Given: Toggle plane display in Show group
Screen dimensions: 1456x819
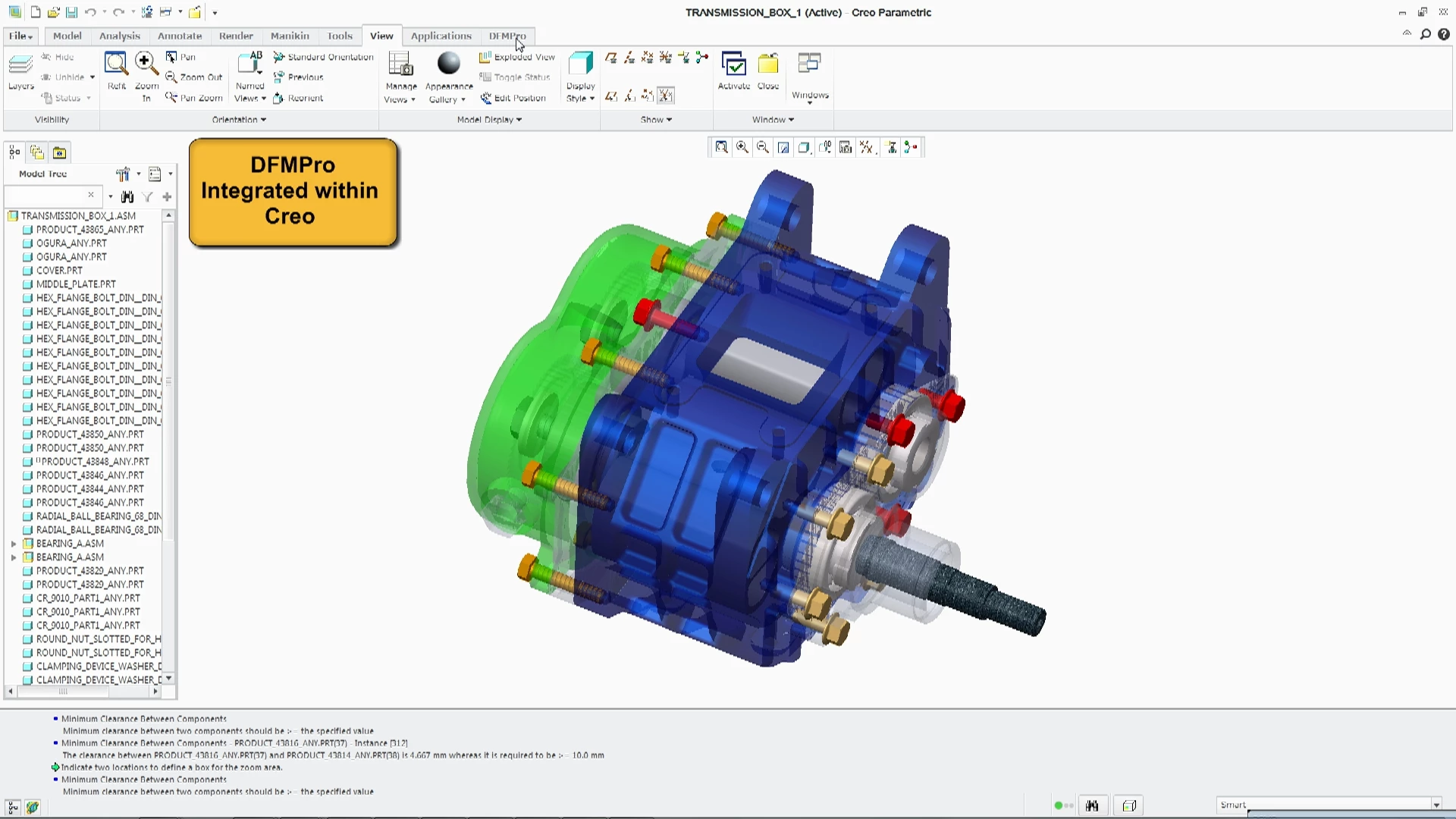Looking at the screenshot, I should click(611, 58).
